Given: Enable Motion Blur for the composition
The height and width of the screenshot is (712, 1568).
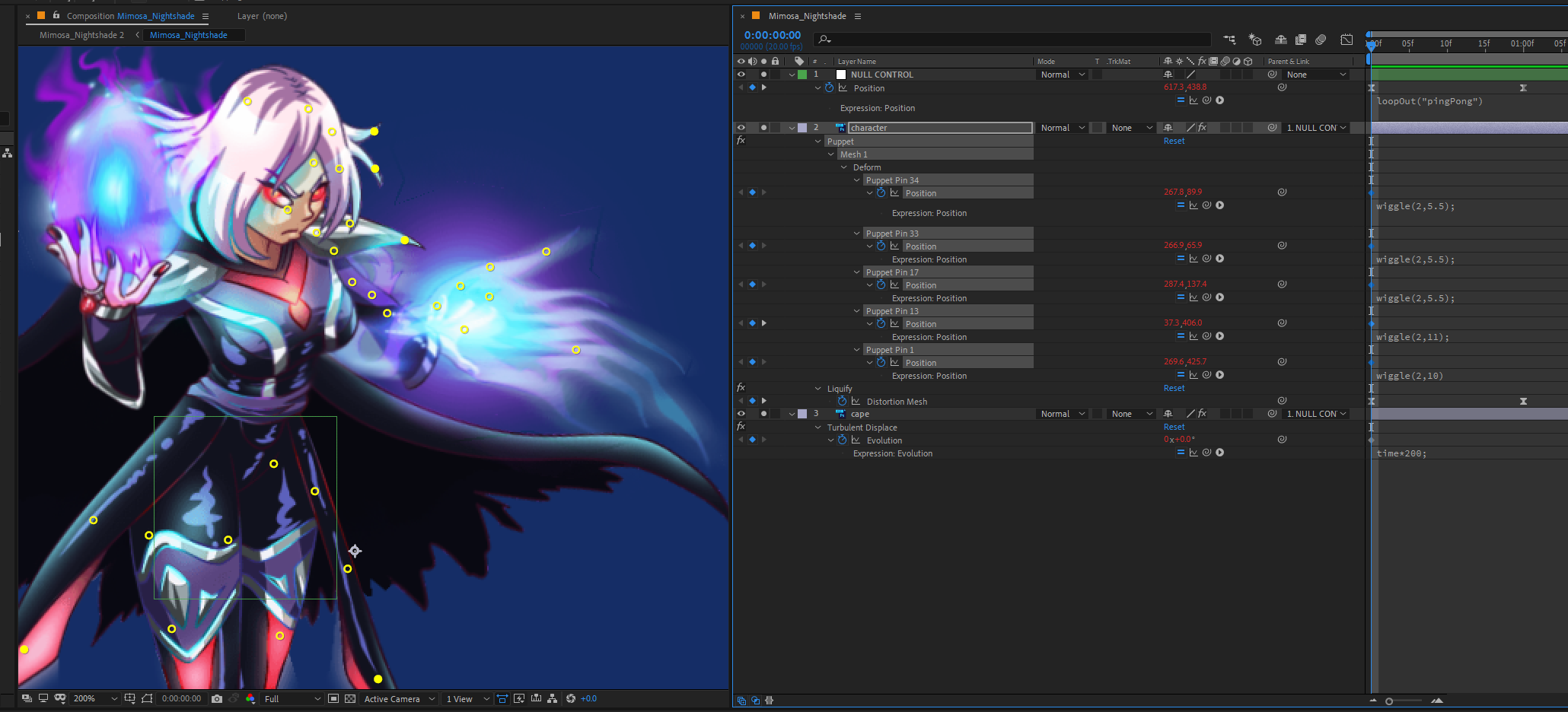Looking at the screenshot, I should click(x=1321, y=40).
